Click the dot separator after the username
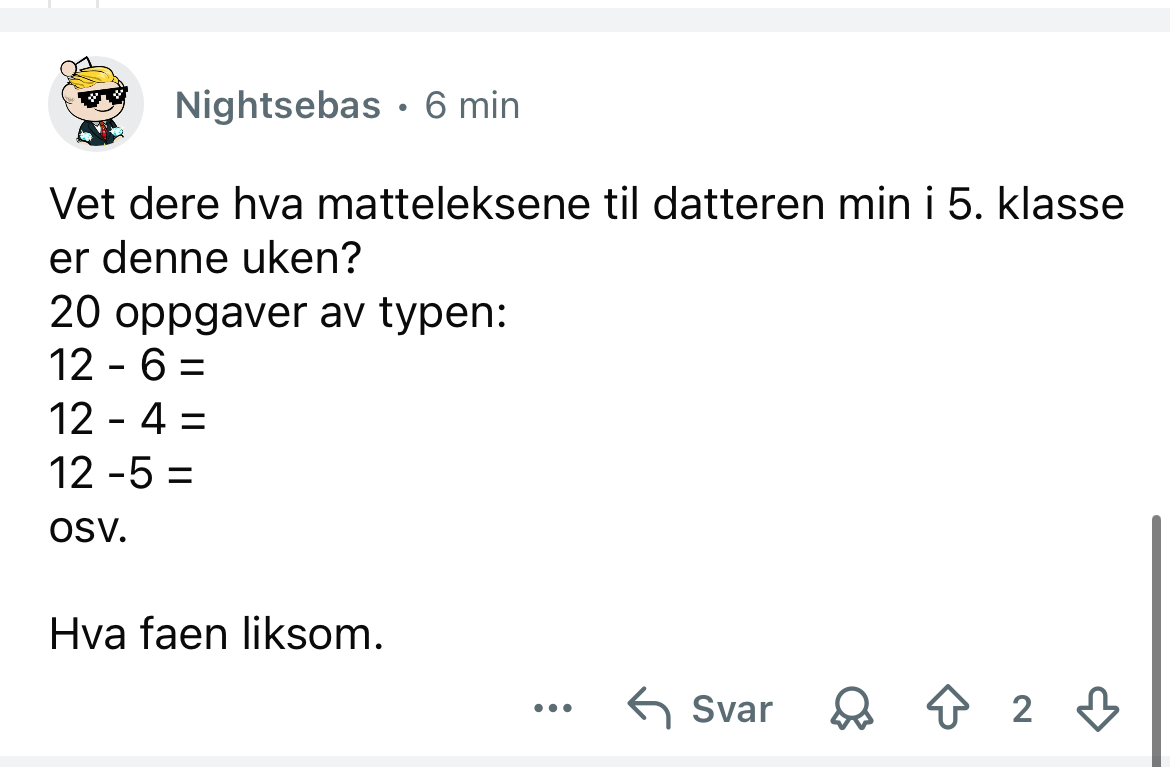 click(403, 107)
